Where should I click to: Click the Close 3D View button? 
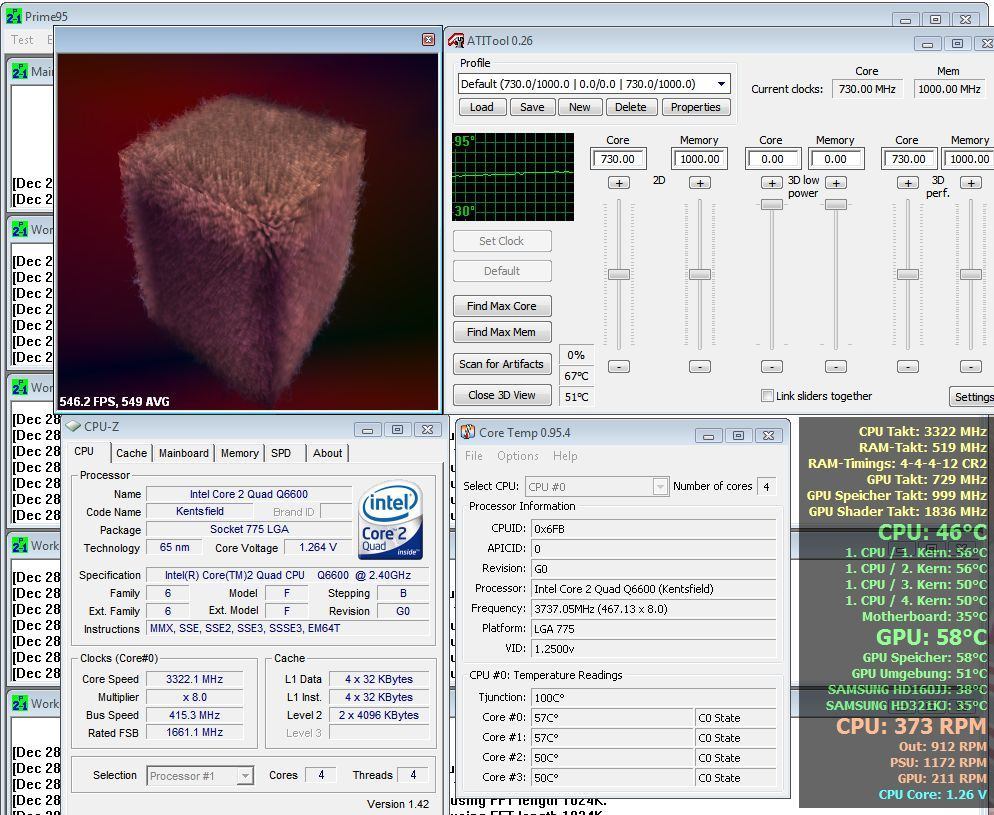501,395
